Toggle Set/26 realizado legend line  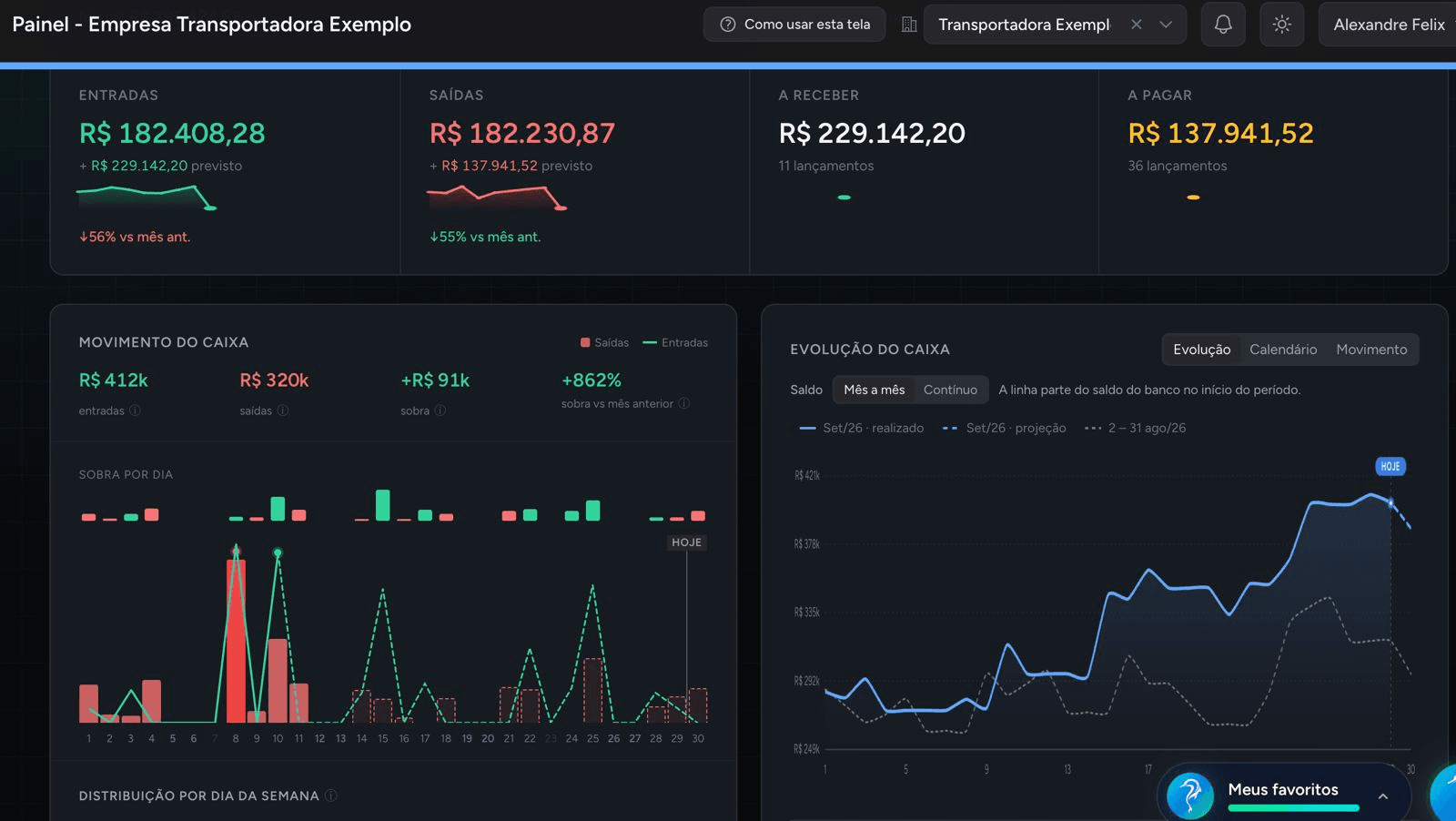861,428
